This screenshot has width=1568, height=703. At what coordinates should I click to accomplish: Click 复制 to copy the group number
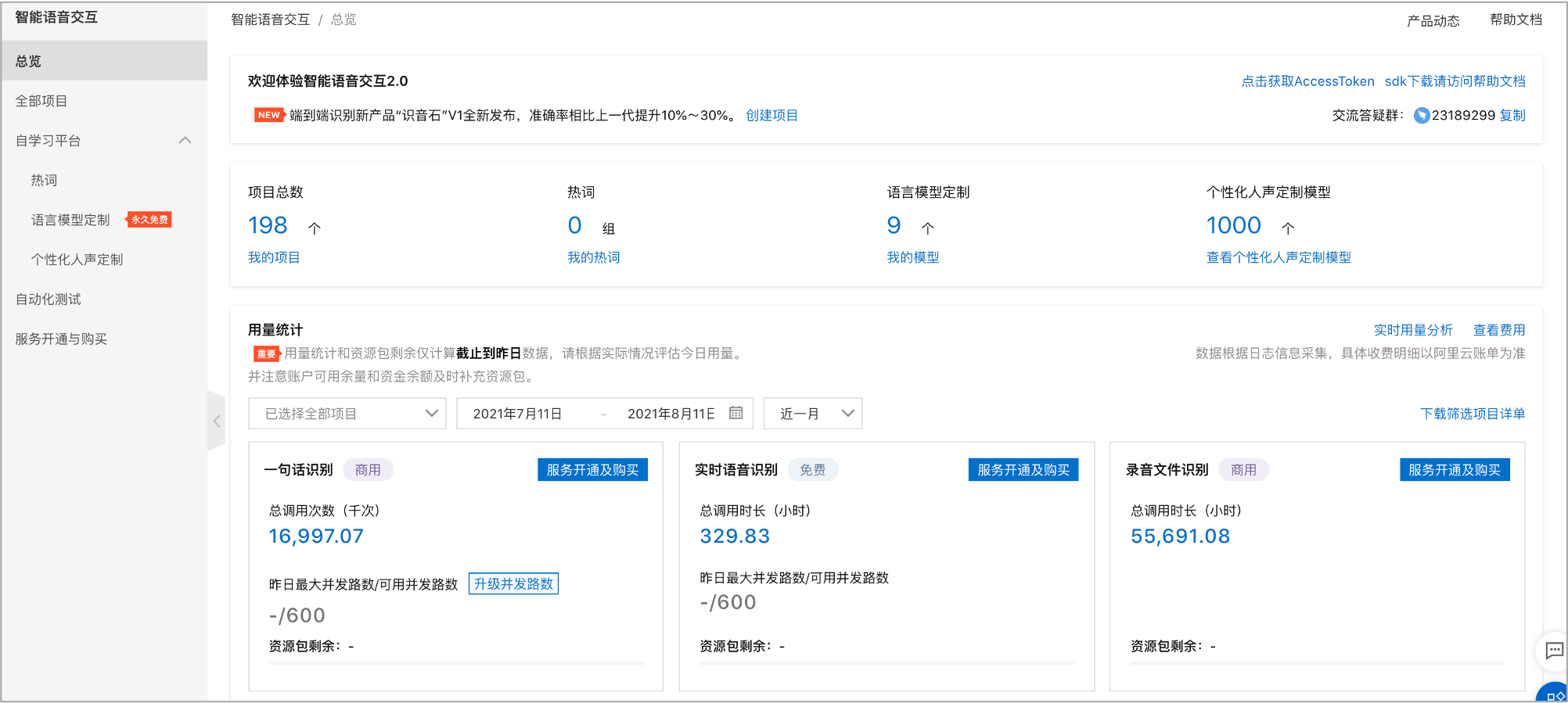click(x=1512, y=116)
